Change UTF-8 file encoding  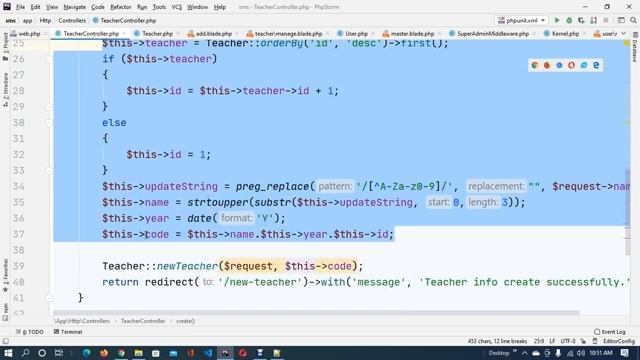568,341
